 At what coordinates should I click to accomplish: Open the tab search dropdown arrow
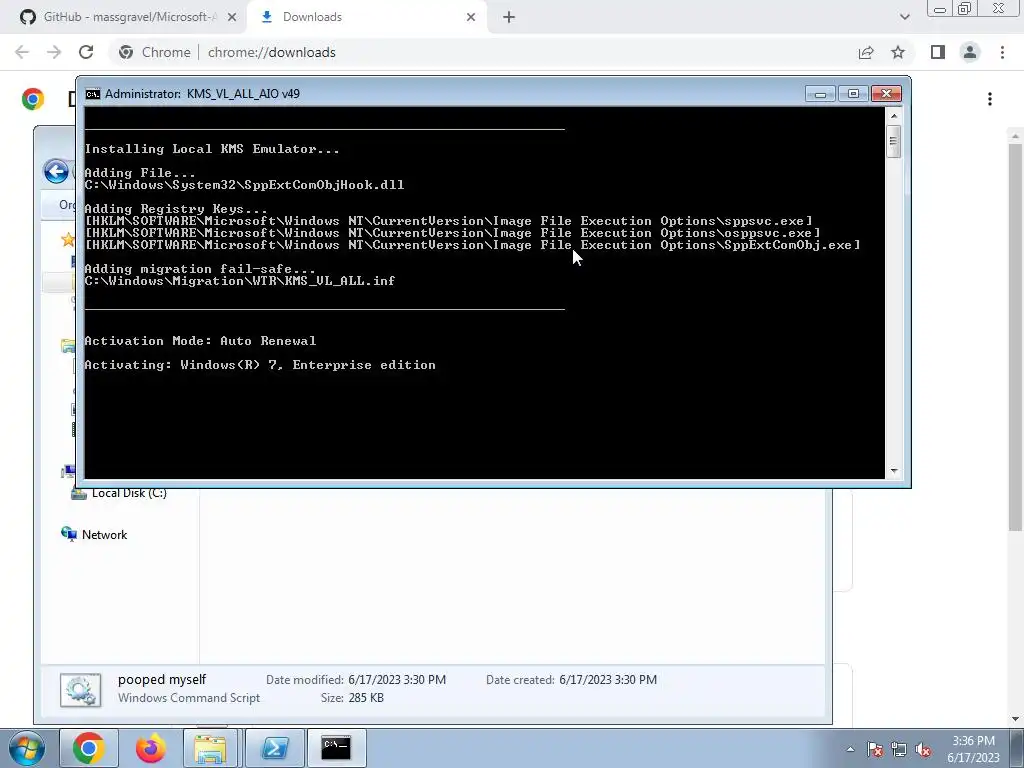pyautogui.click(x=904, y=17)
